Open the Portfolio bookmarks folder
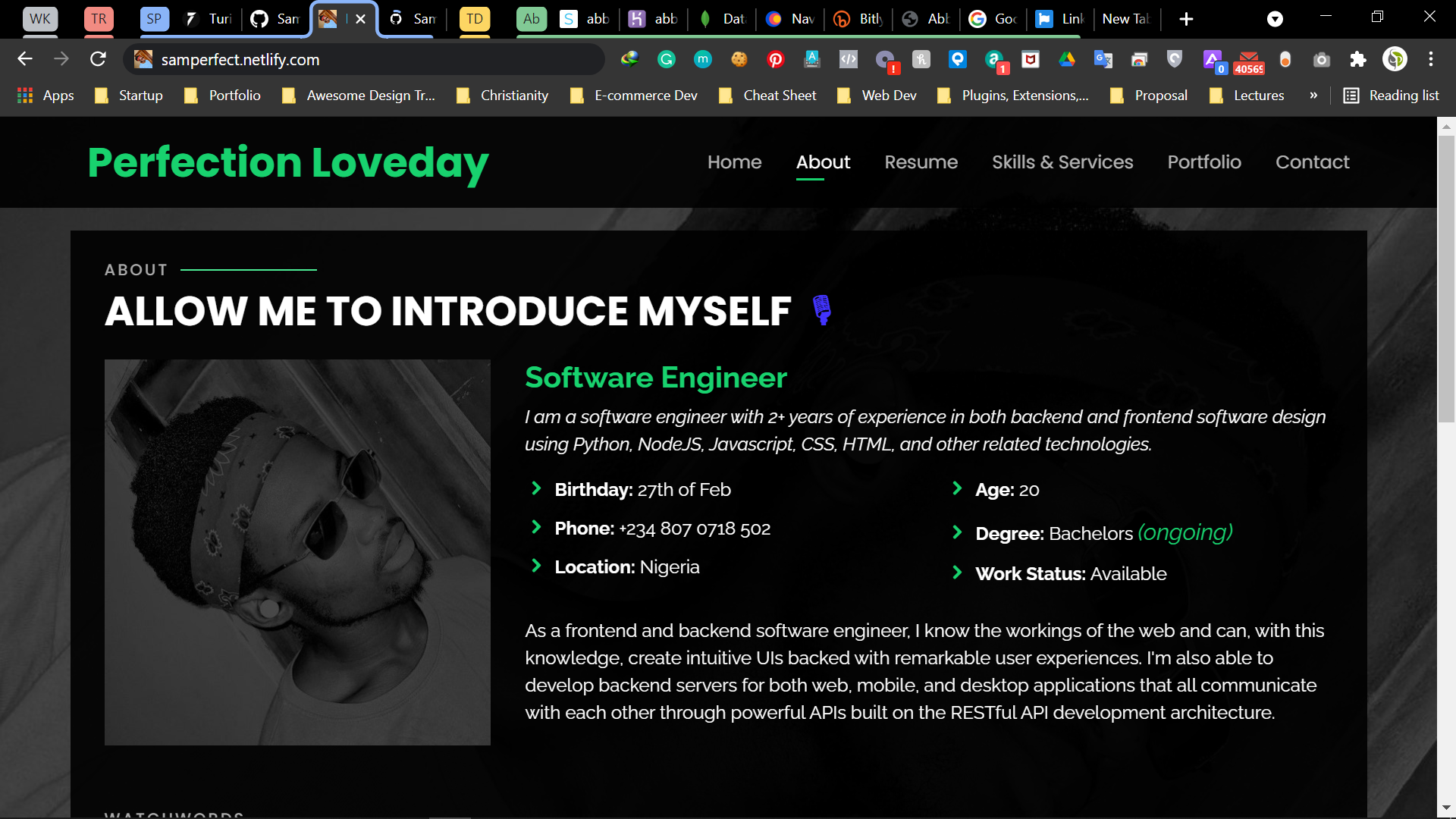Image resolution: width=1456 pixels, height=819 pixels. (x=223, y=96)
